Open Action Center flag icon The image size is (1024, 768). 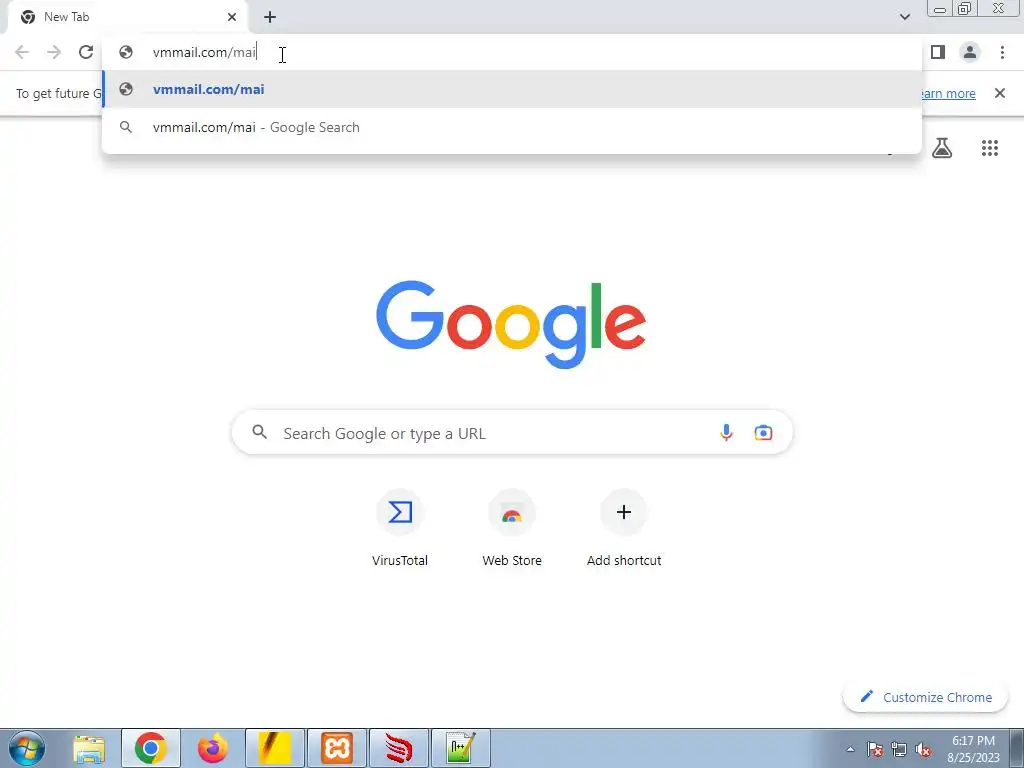coord(874,749)
